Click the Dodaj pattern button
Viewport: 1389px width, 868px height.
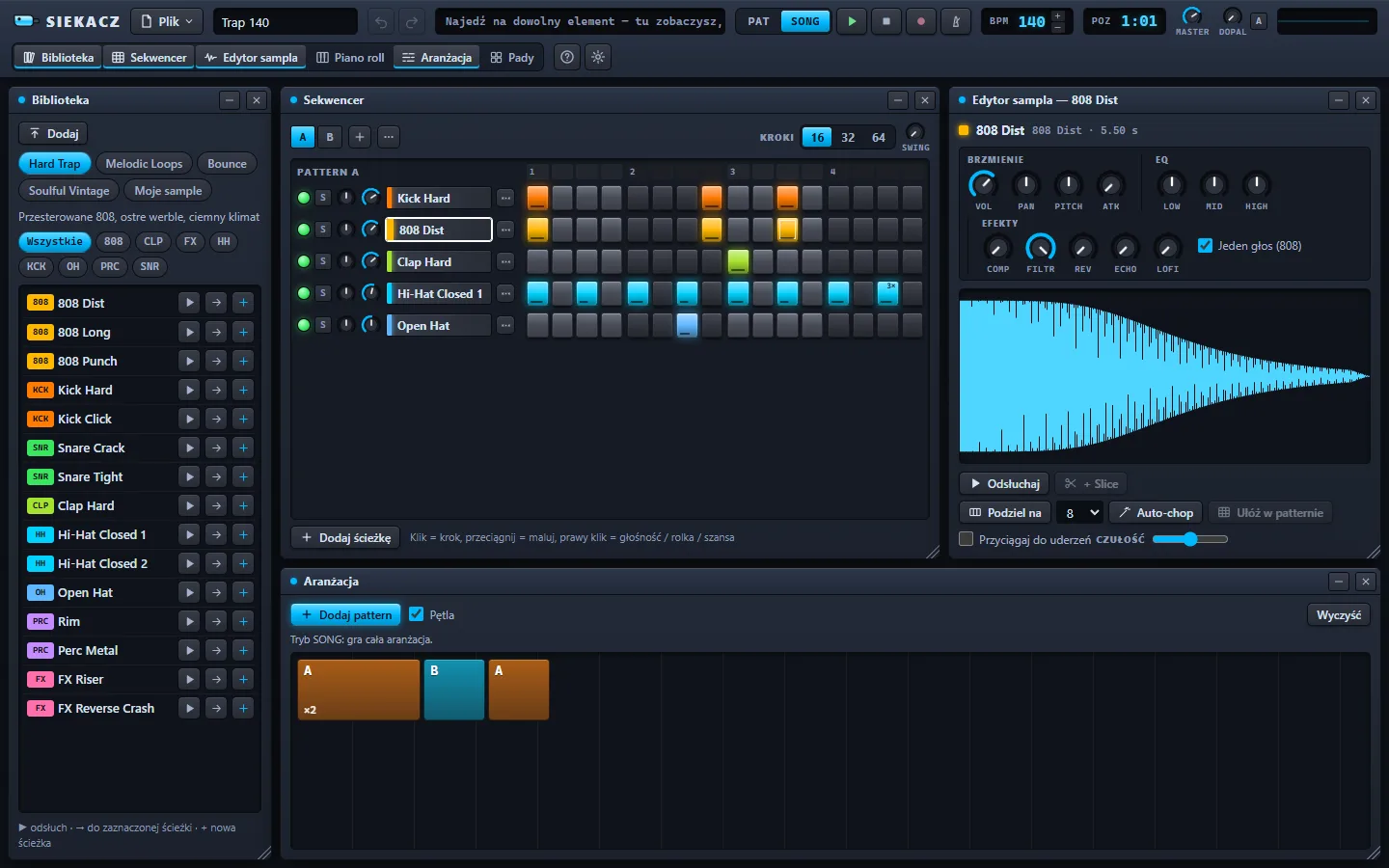(345, 614)
